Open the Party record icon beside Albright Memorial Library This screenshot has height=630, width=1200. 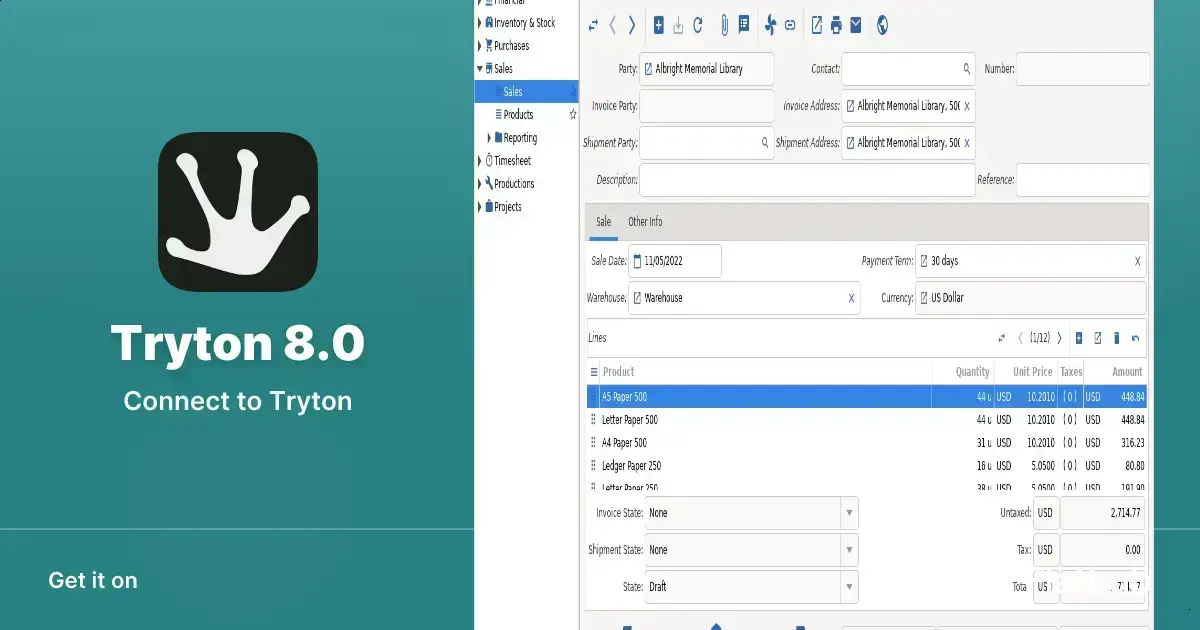point(648,69)
